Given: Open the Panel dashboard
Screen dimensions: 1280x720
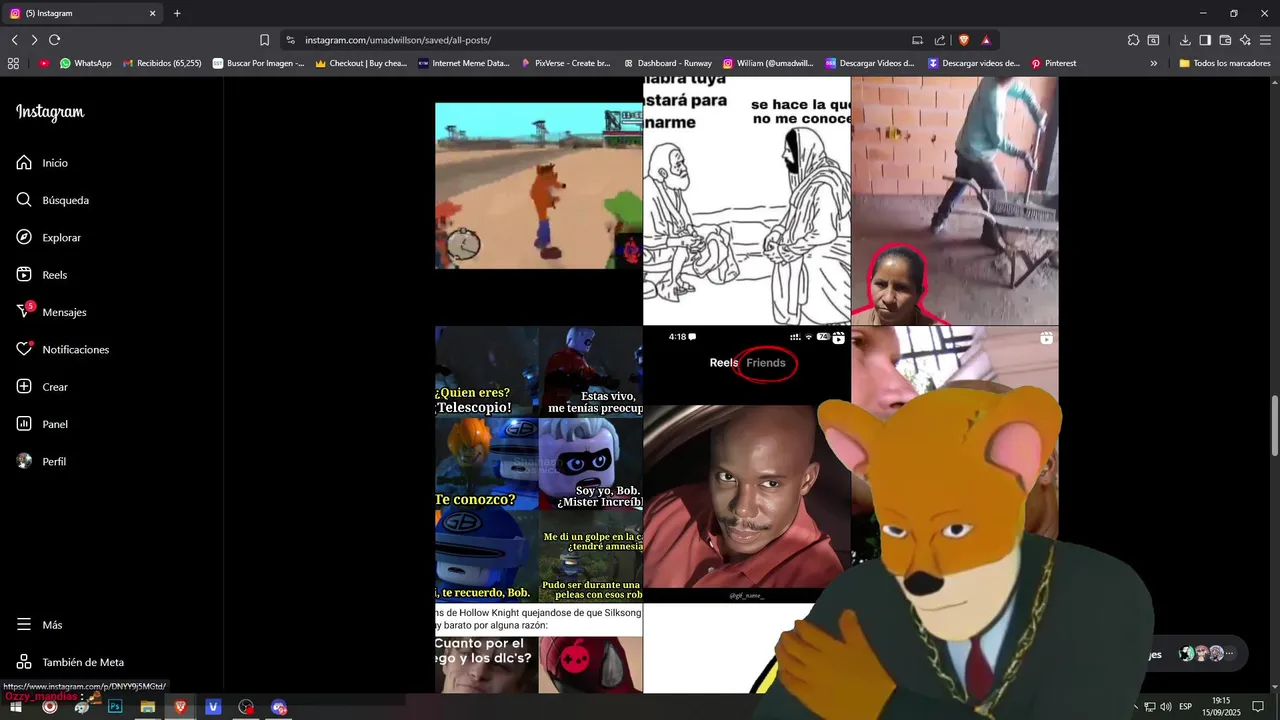Looking at the screenshot, I should pos(42,424).
